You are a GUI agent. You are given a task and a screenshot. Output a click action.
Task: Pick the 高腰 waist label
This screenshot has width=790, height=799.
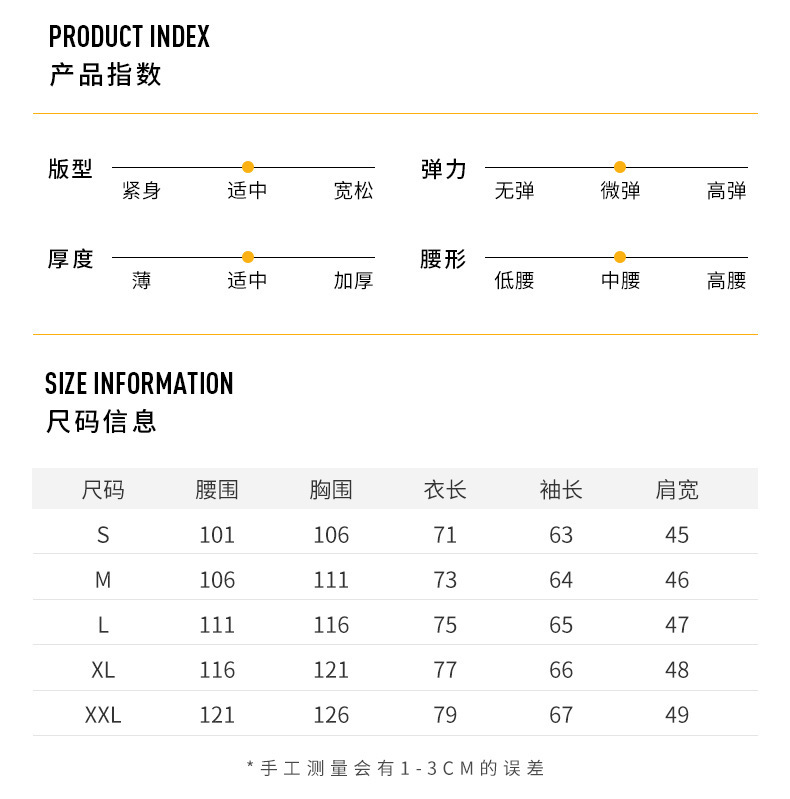[726, 281]
